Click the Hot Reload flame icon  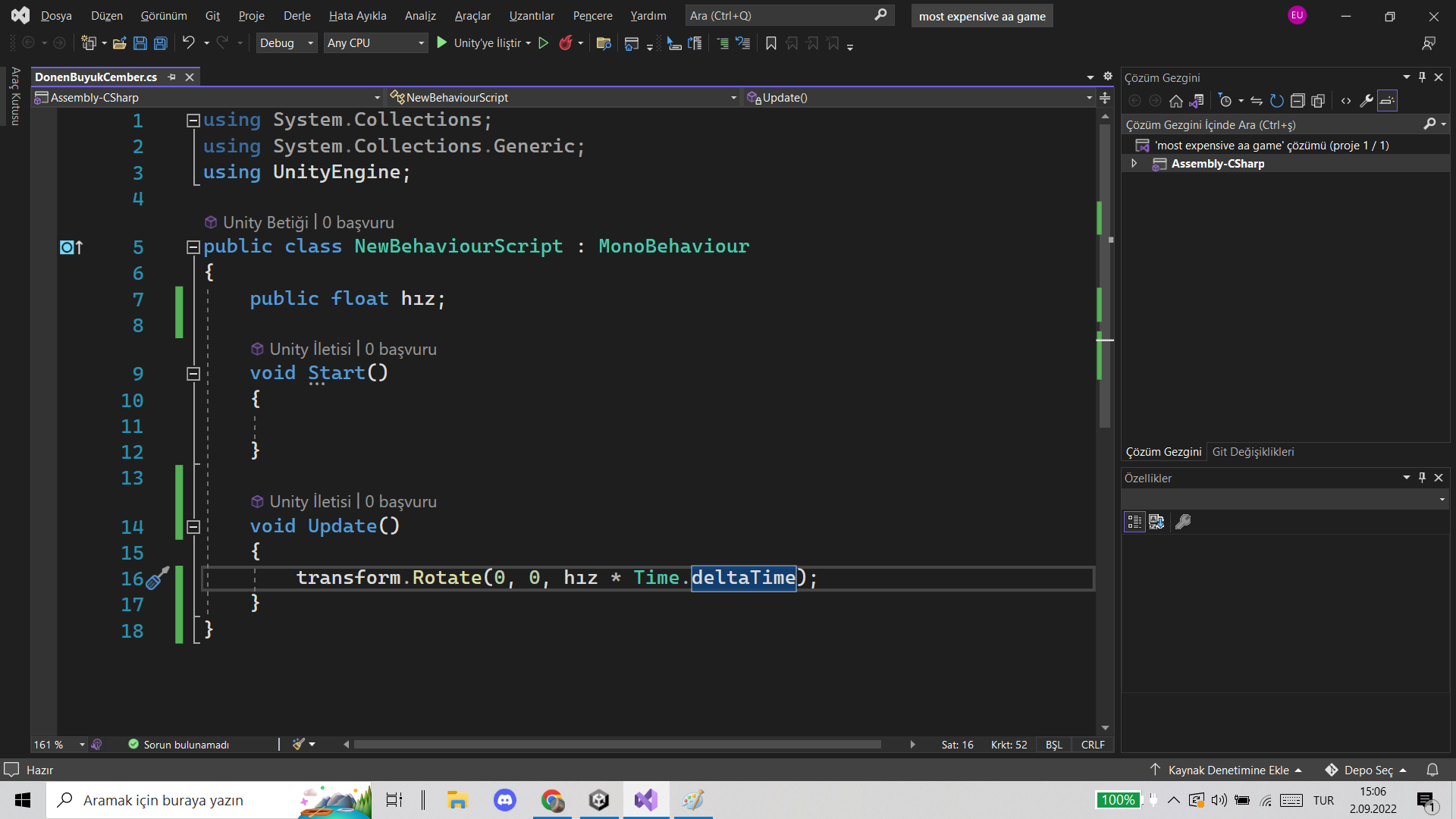point(565,43)
